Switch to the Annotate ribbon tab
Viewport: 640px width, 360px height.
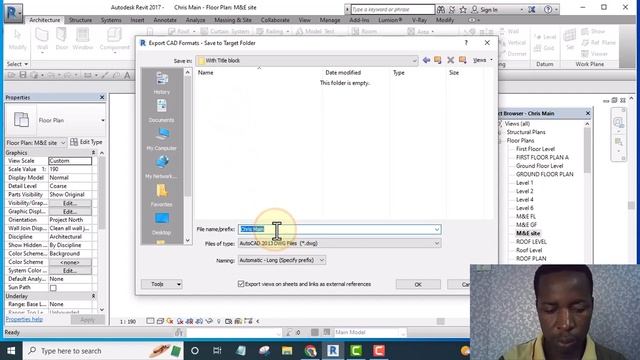[x=165, y=20]
